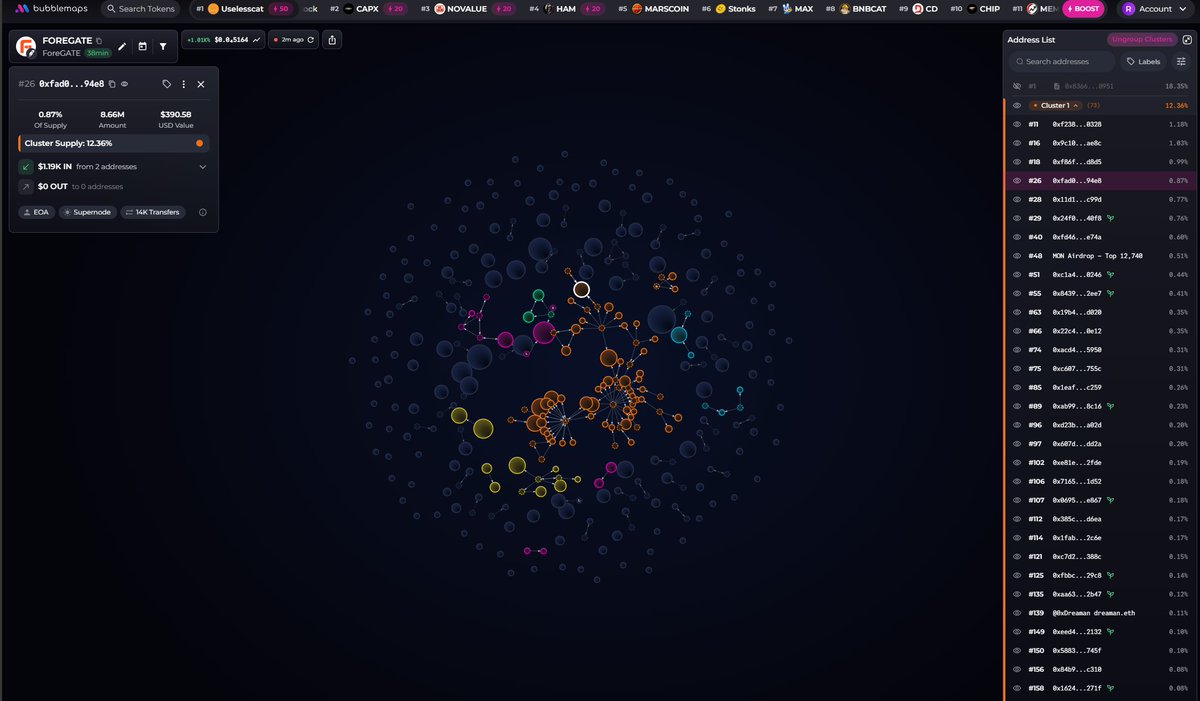Copy address 0xfad0...94e8 in detail panel

pyautogui.click(x=112, y=84)
